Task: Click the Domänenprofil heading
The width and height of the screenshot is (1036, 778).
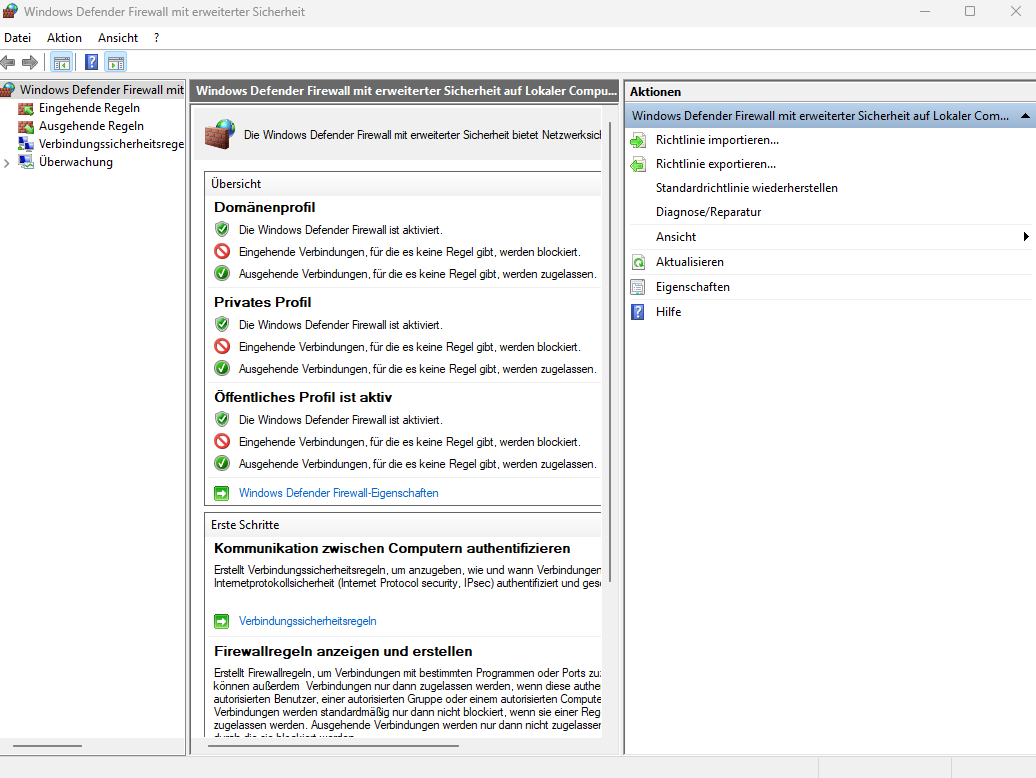Action: click(264, 207)
